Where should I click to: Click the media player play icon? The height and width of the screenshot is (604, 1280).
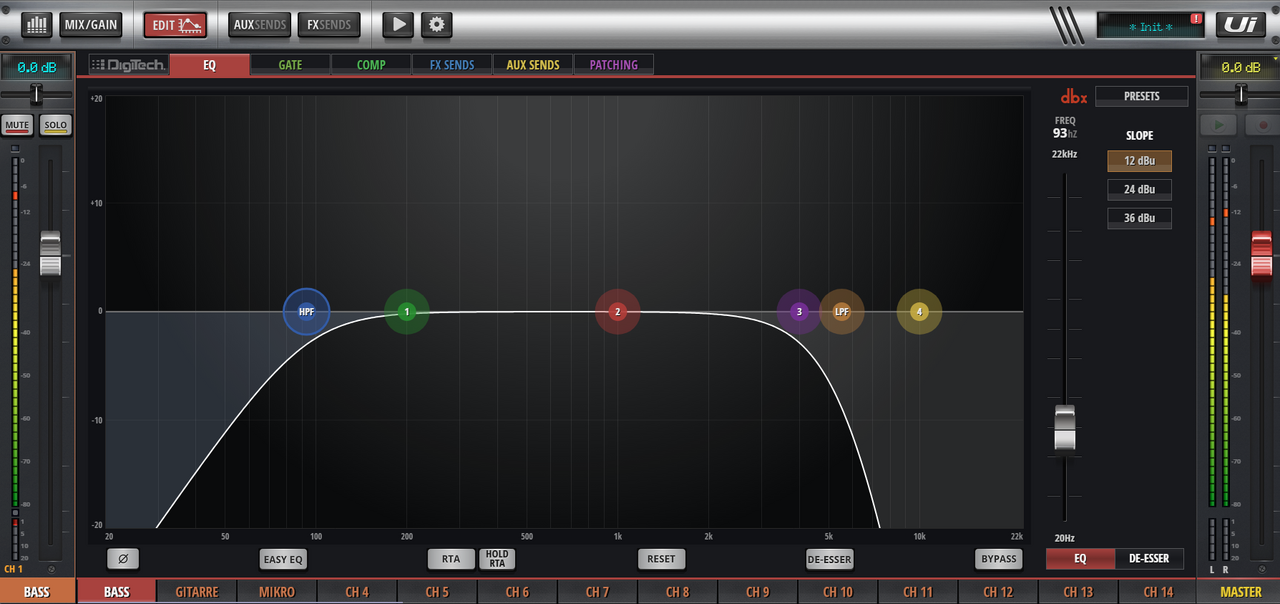coord(397,24)
